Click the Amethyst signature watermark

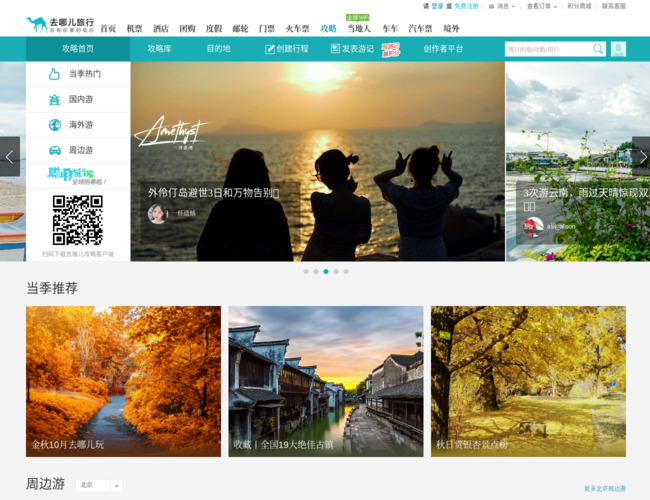172,133
